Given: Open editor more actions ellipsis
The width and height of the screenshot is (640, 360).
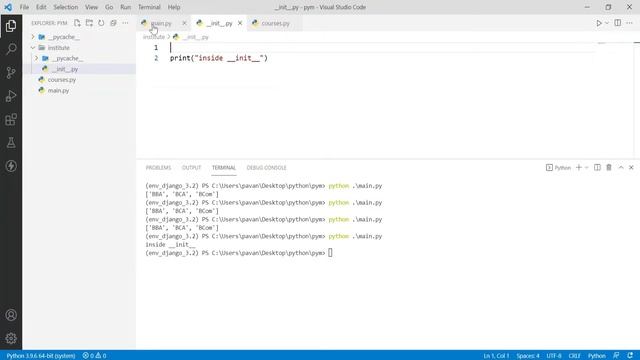Looking at the screenshot, I should click(629, 23).
